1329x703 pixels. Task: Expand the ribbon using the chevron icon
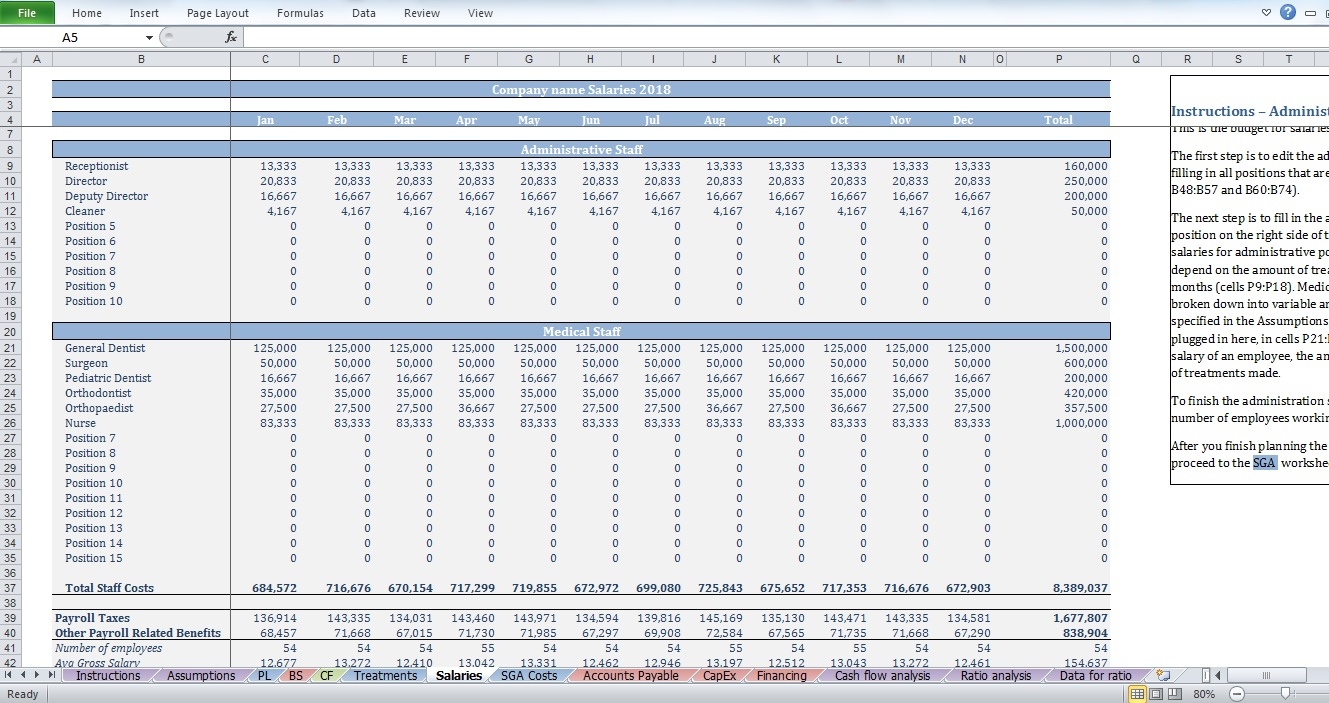[1266, 13]
